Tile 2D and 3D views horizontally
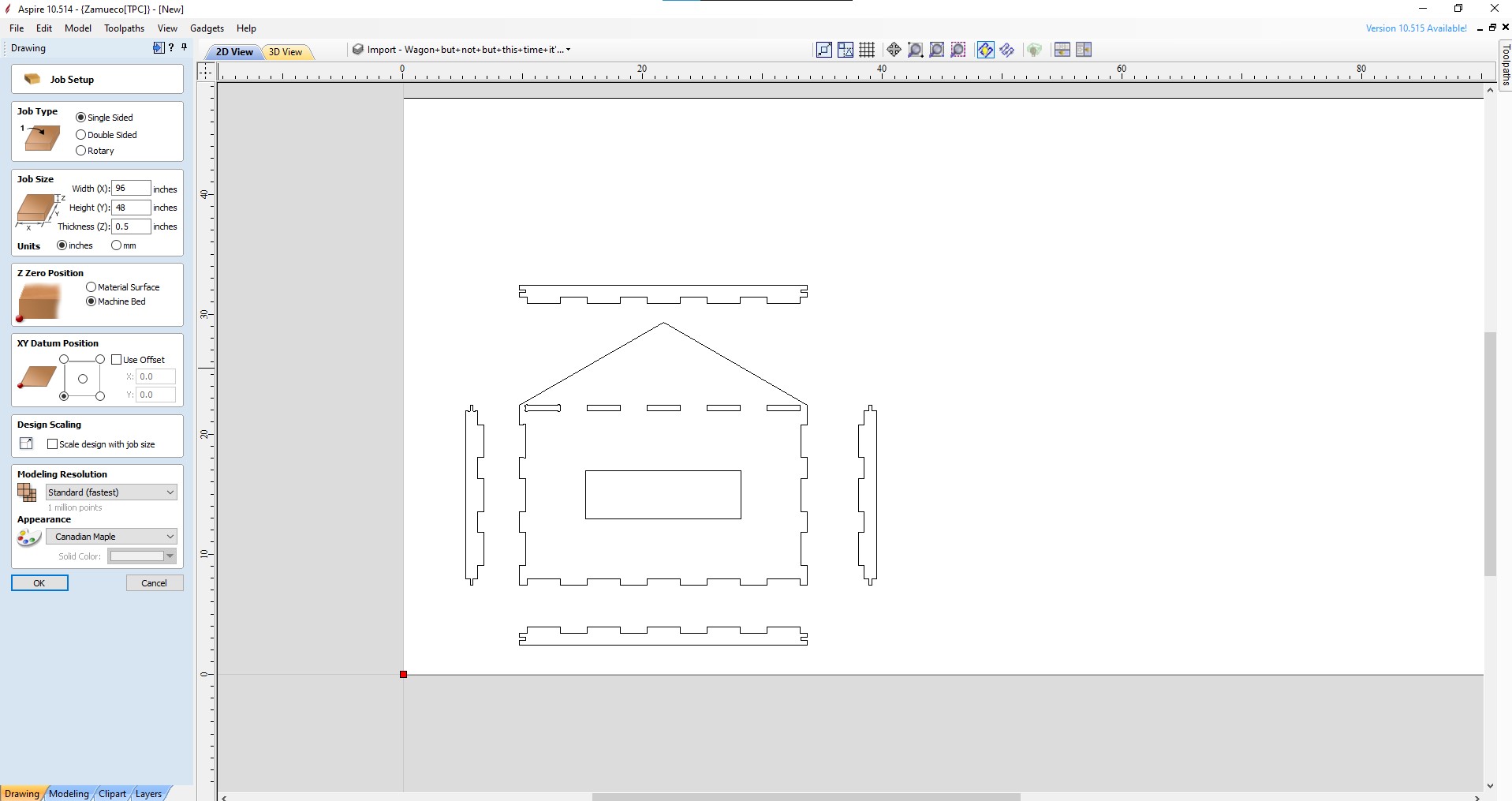1512x801 pixels. pos(1062,50)
